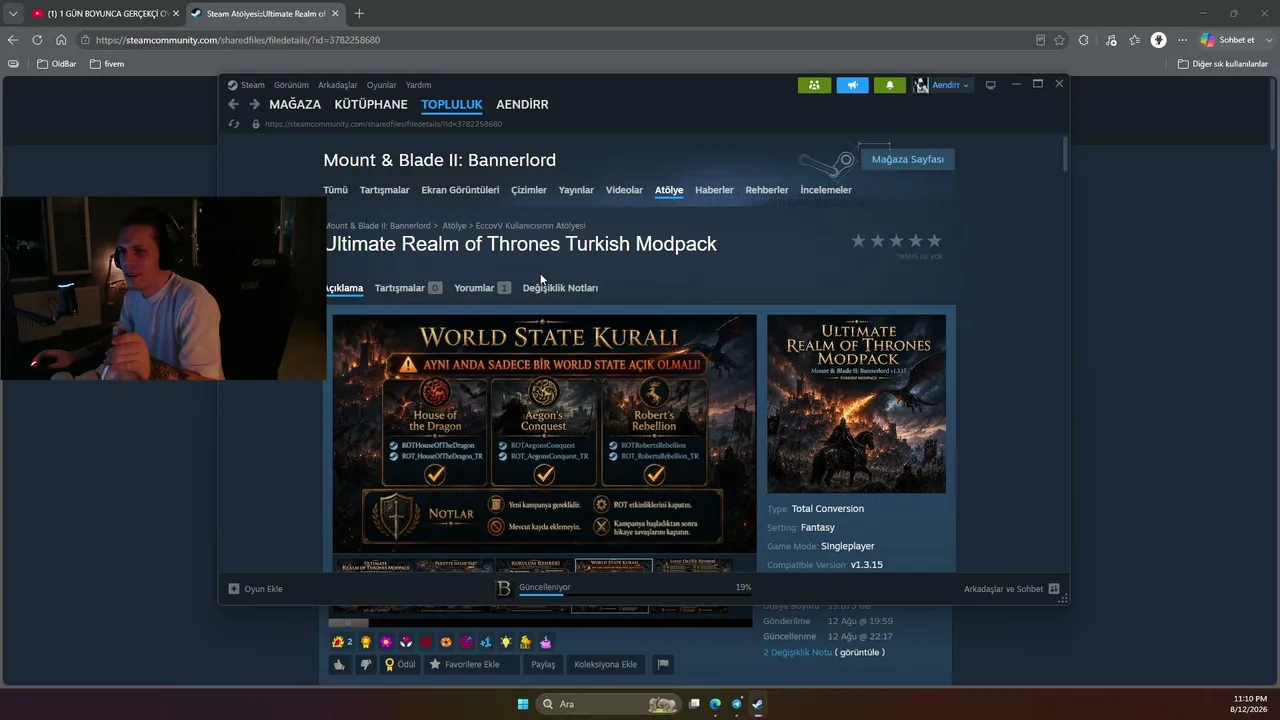Go to the Edge home page

[x=61, y=40]
